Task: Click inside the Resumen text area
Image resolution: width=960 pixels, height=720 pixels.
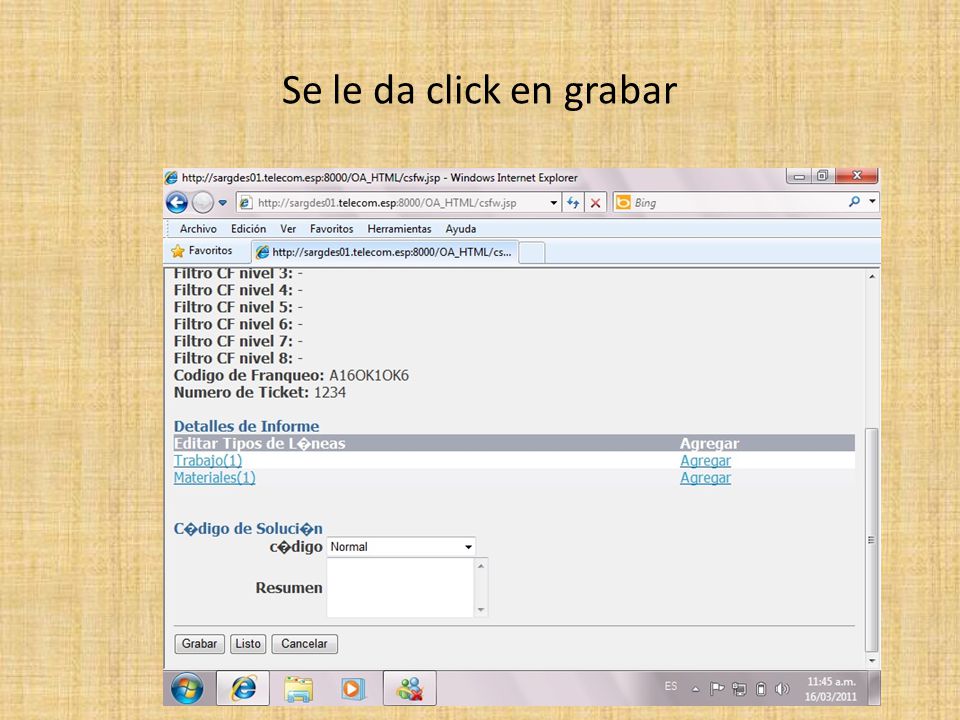Action: pos(400,587)
